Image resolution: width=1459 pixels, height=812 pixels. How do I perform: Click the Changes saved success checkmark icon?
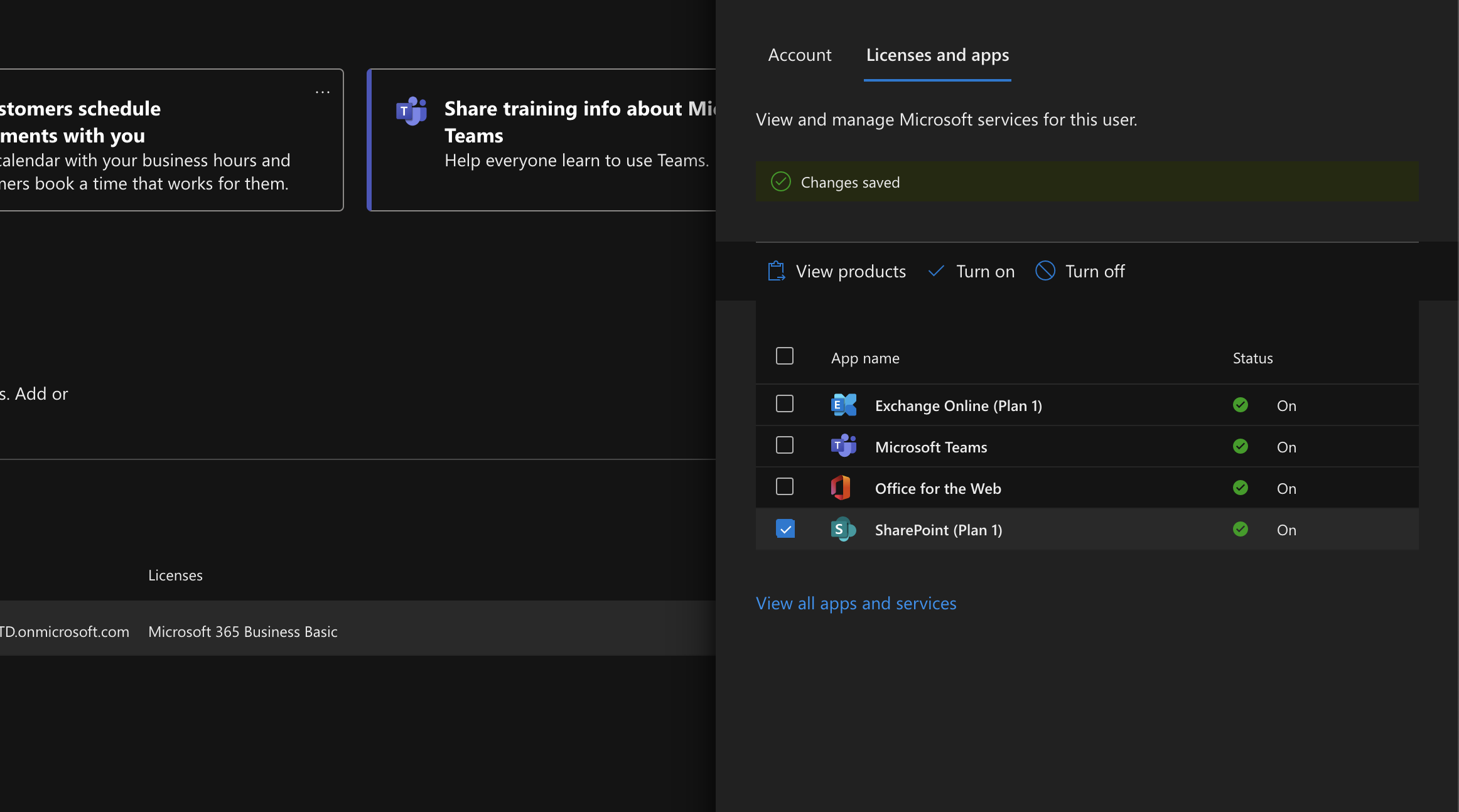781,182
